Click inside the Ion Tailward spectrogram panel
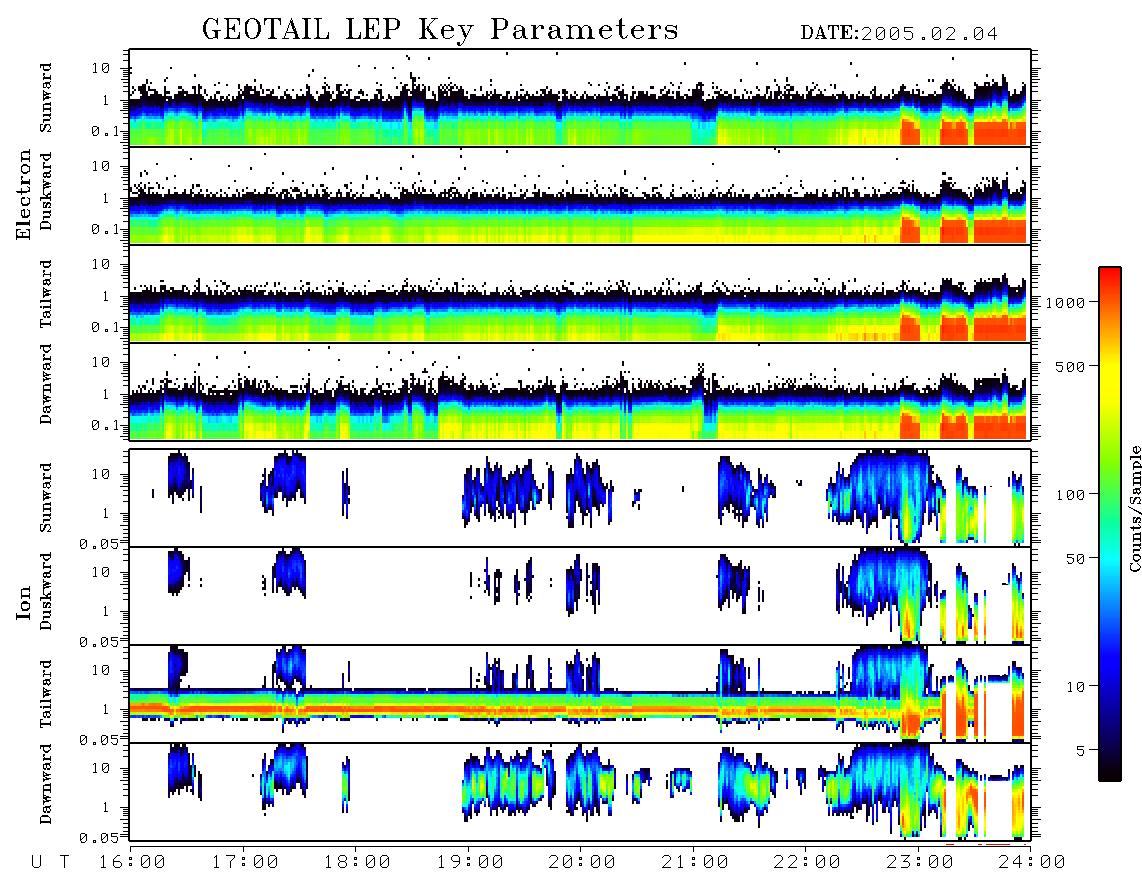1142x880 pixels. (x=580, y=694)
